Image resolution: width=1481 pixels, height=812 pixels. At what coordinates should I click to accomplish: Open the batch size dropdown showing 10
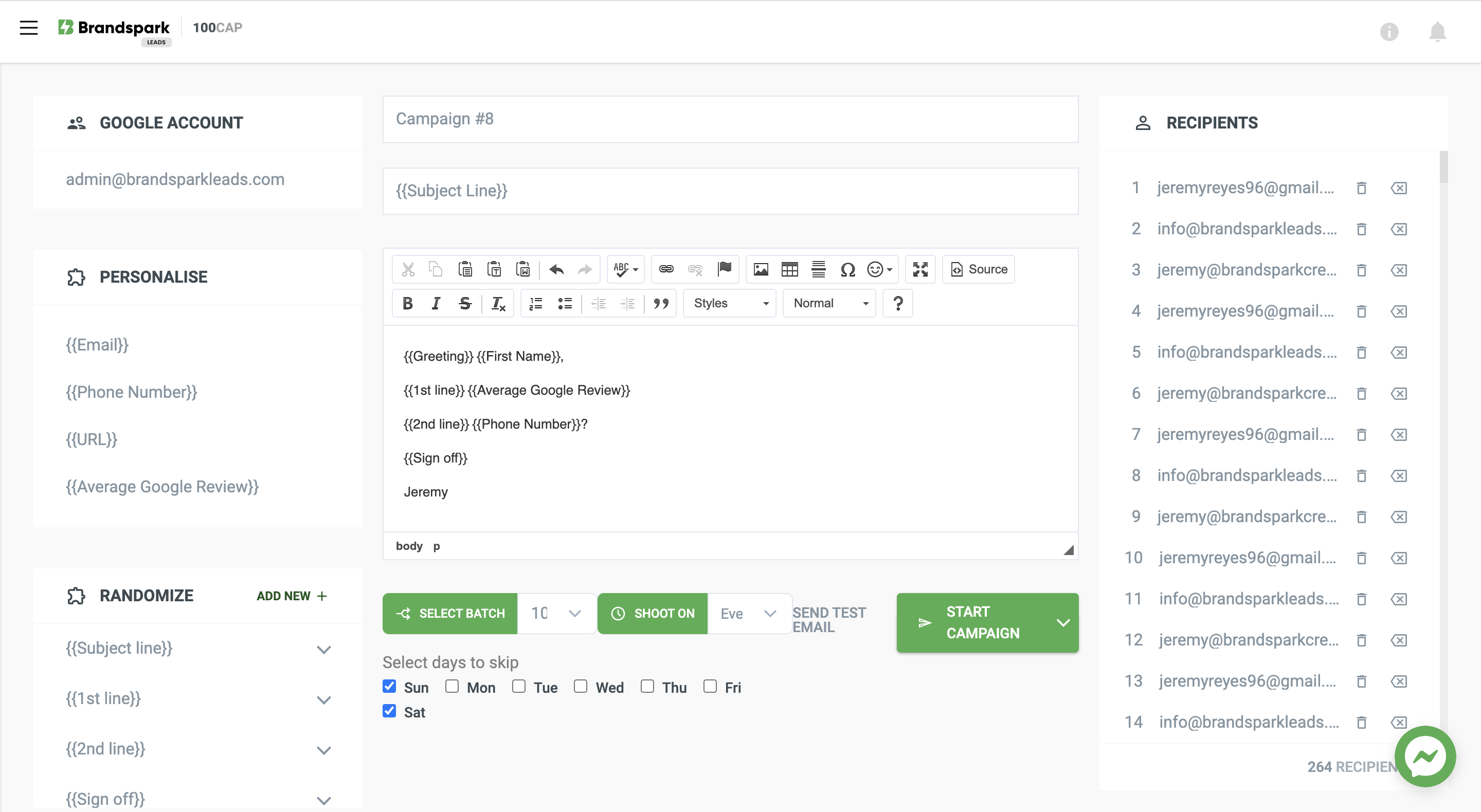(555, 613)
